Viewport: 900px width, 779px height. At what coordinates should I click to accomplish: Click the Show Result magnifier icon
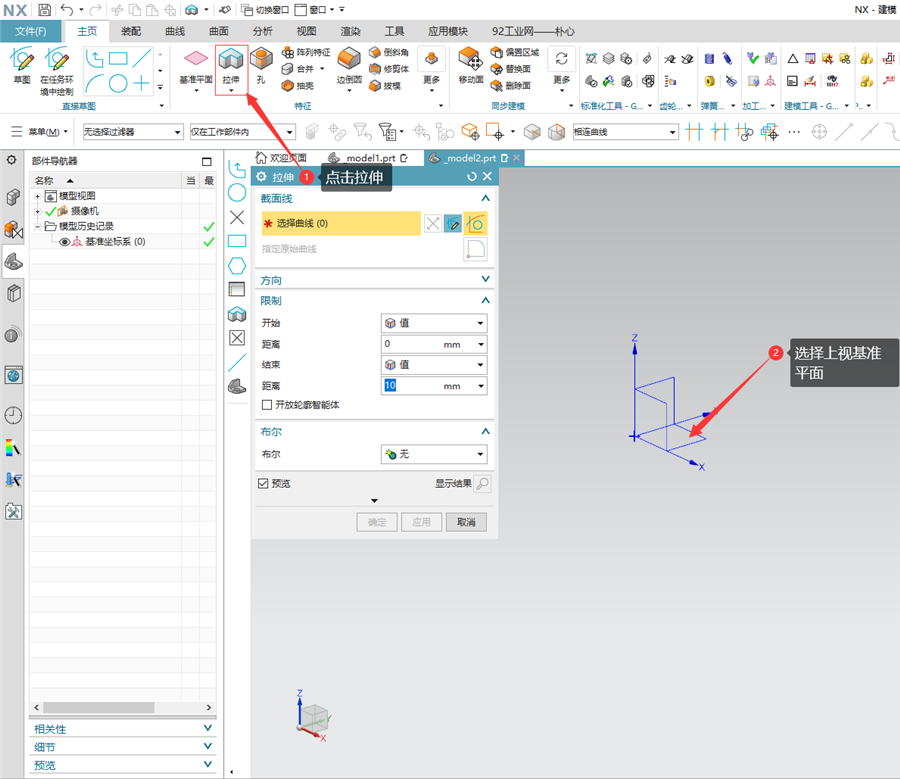click(x=483, y=484)
